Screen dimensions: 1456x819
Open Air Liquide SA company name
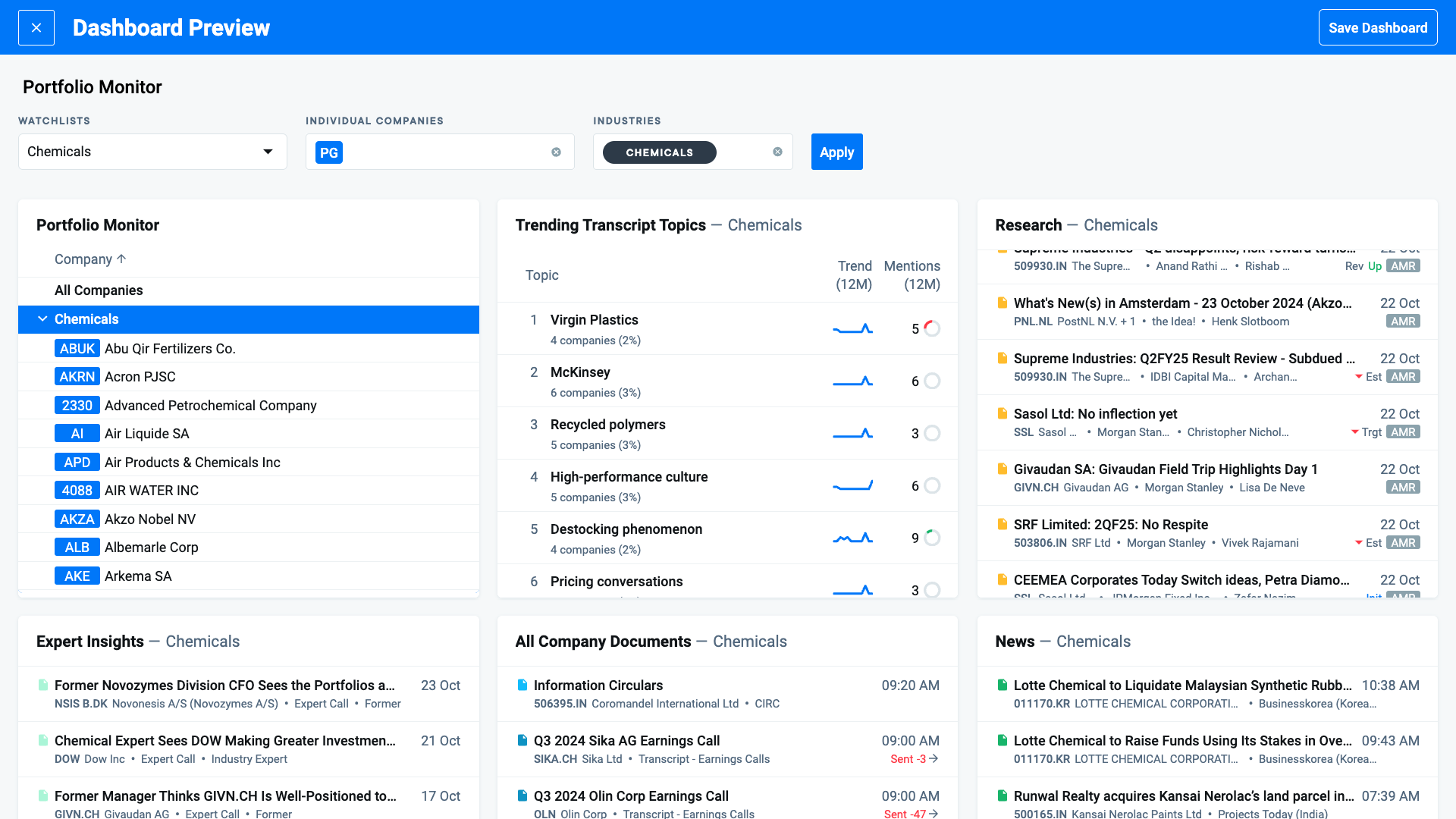coord(147,434)
